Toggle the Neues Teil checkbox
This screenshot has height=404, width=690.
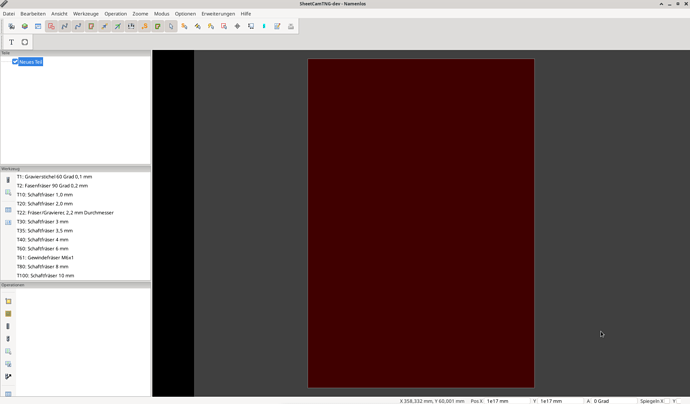tap(15, 62)
